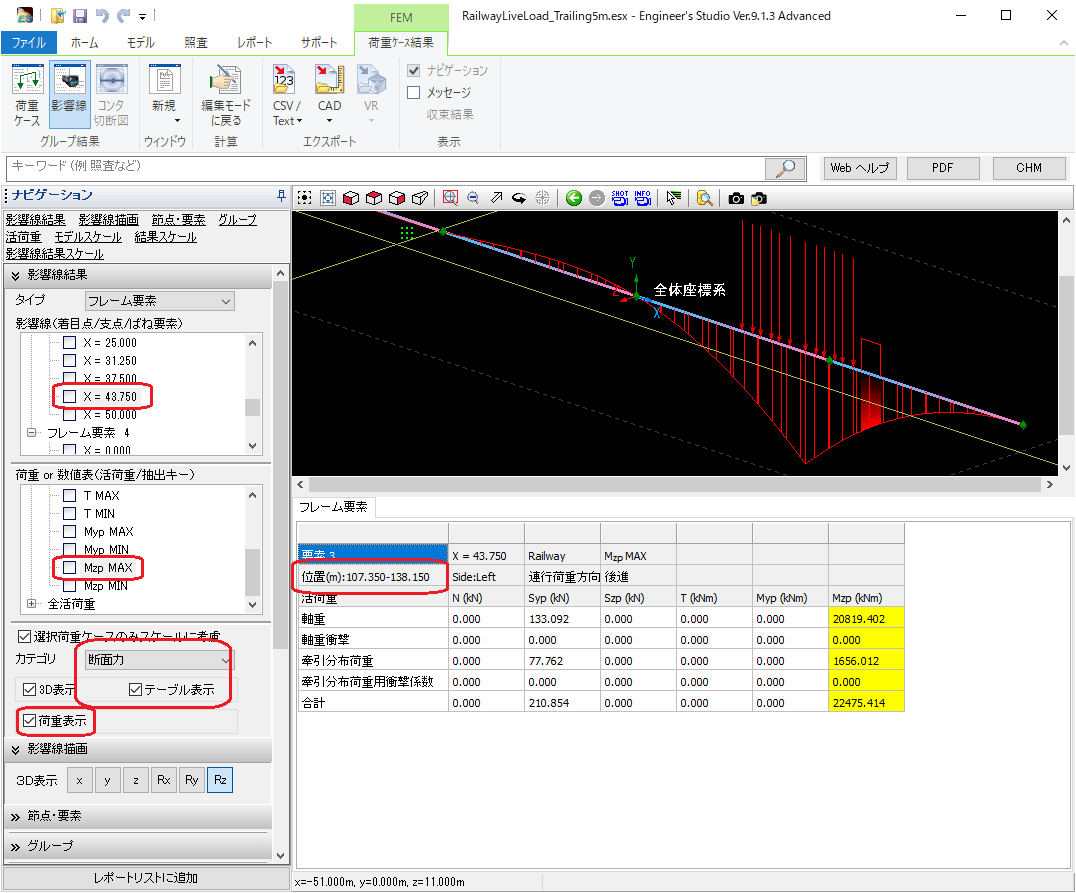Open the ホーム ribbon tab
Screen dimensions: 1076x893
pyautogui.click(x=84, y=43)
